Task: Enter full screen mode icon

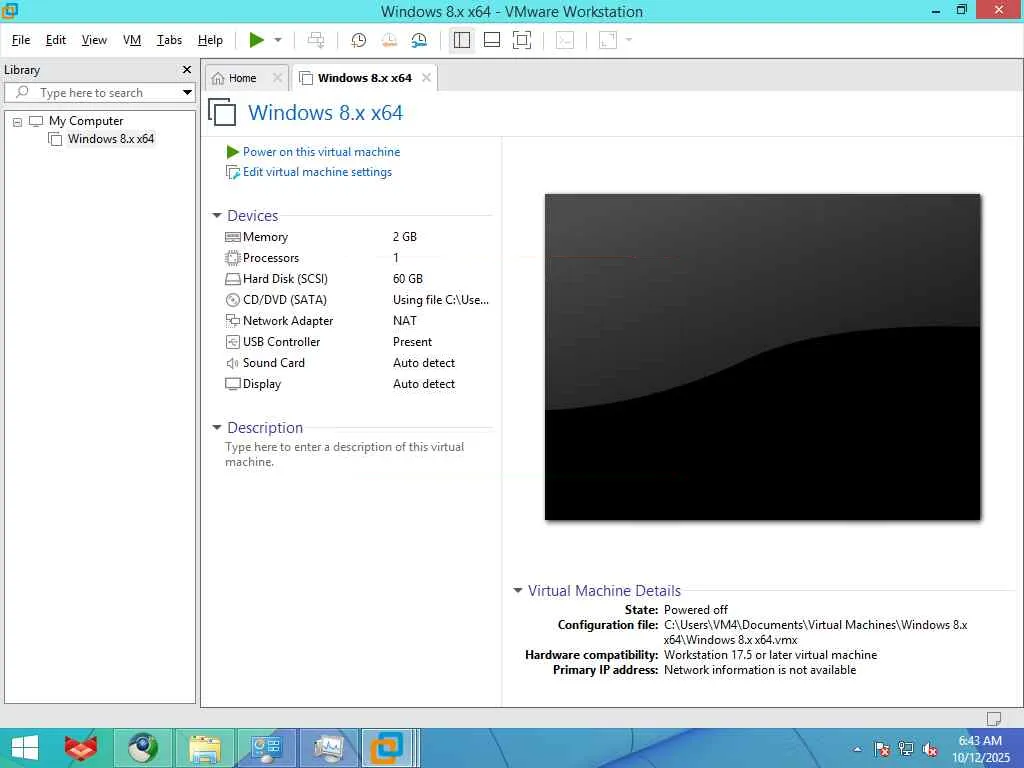Action: [x=522, y=40]
